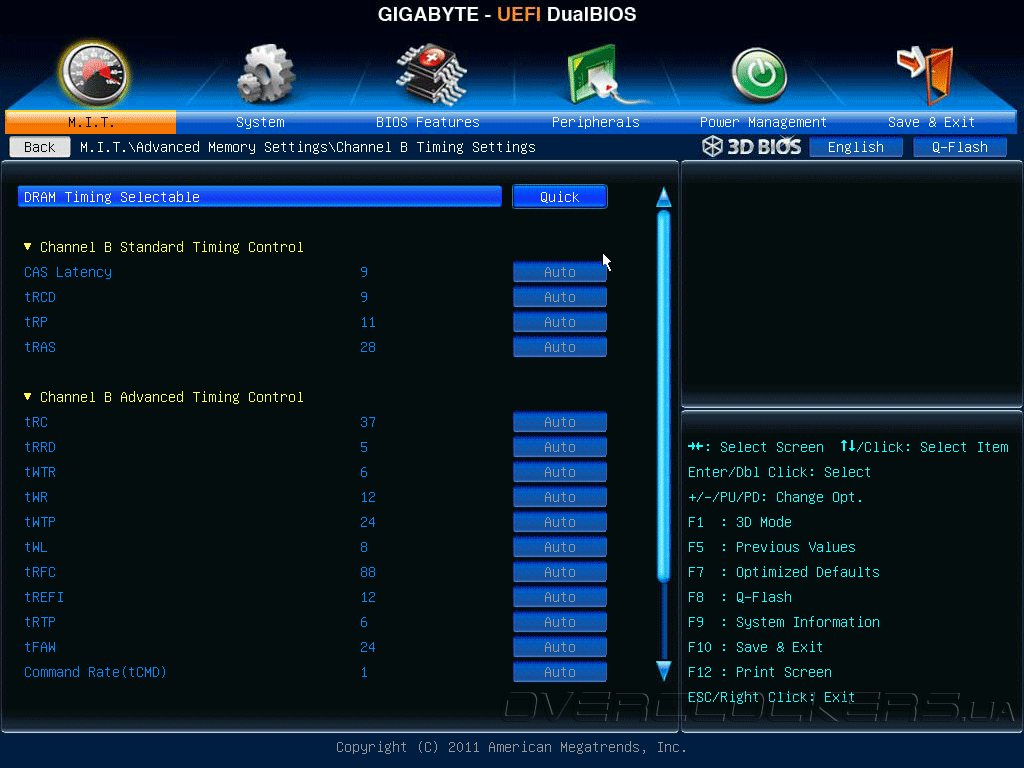Select the tWL label
Screen dimensions: 1024x768
[x=36, y=547]
